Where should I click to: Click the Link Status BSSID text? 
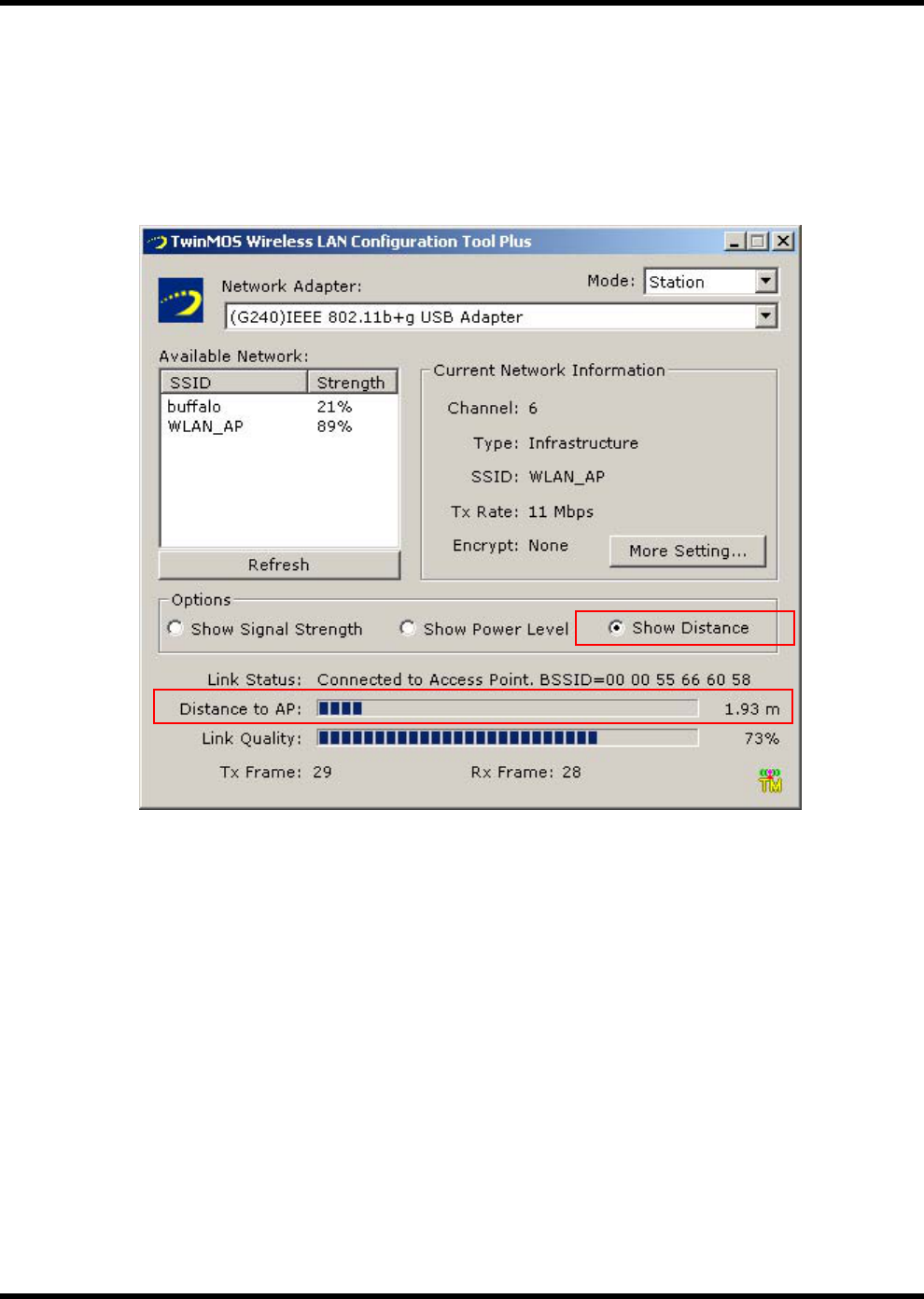(534, 679)
